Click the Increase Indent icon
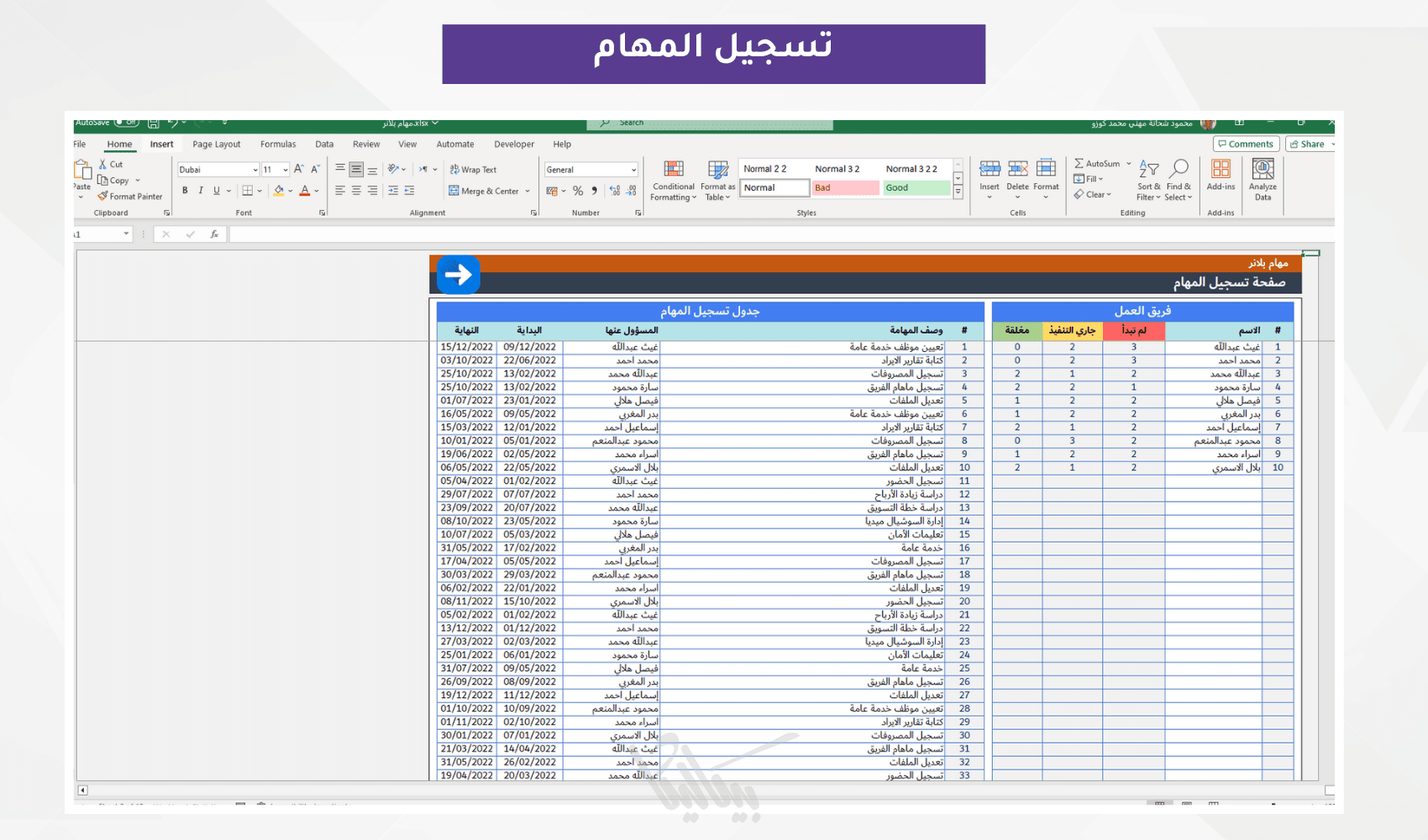 click(409, 191)
